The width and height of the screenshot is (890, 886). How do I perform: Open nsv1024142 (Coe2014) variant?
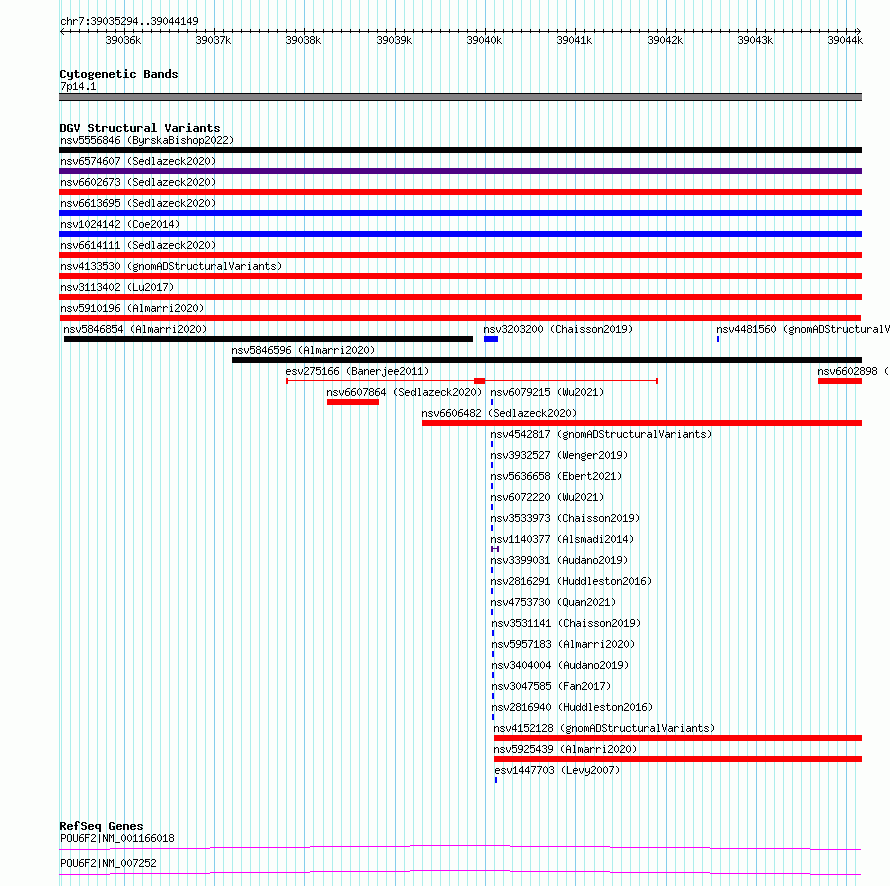120,224
